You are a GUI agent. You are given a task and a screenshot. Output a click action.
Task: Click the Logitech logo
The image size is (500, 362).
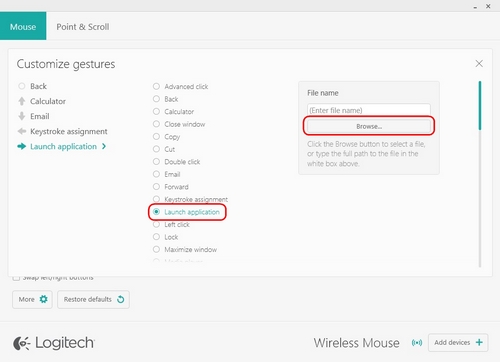click(54, 343)
